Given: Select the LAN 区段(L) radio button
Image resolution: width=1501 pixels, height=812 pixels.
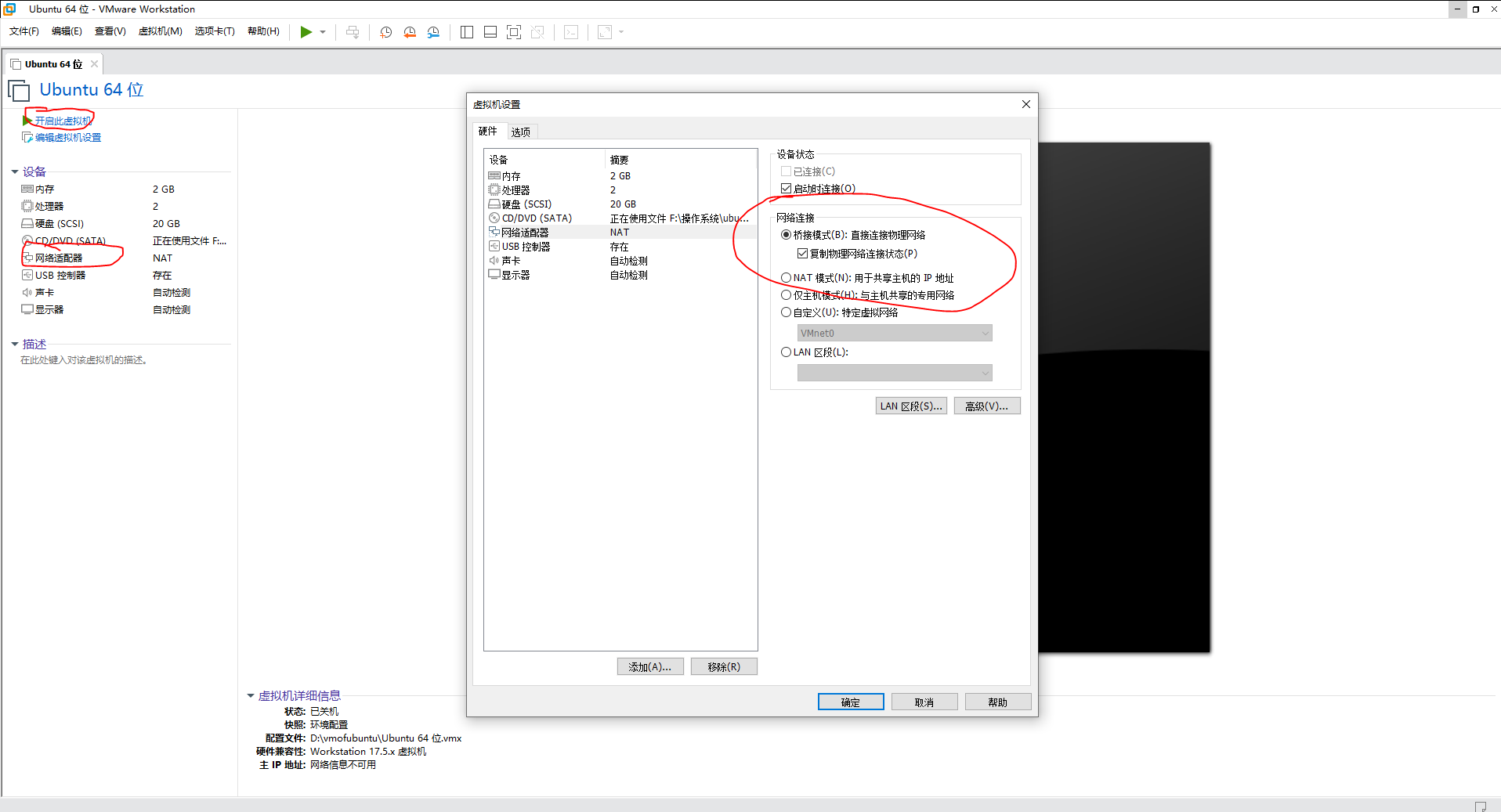Looking at the screenshot, I should 786,352.
